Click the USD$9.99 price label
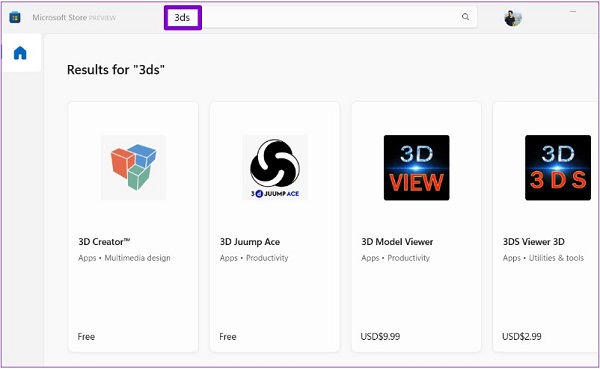Screen dimensions: 600x369 [380, 336]
